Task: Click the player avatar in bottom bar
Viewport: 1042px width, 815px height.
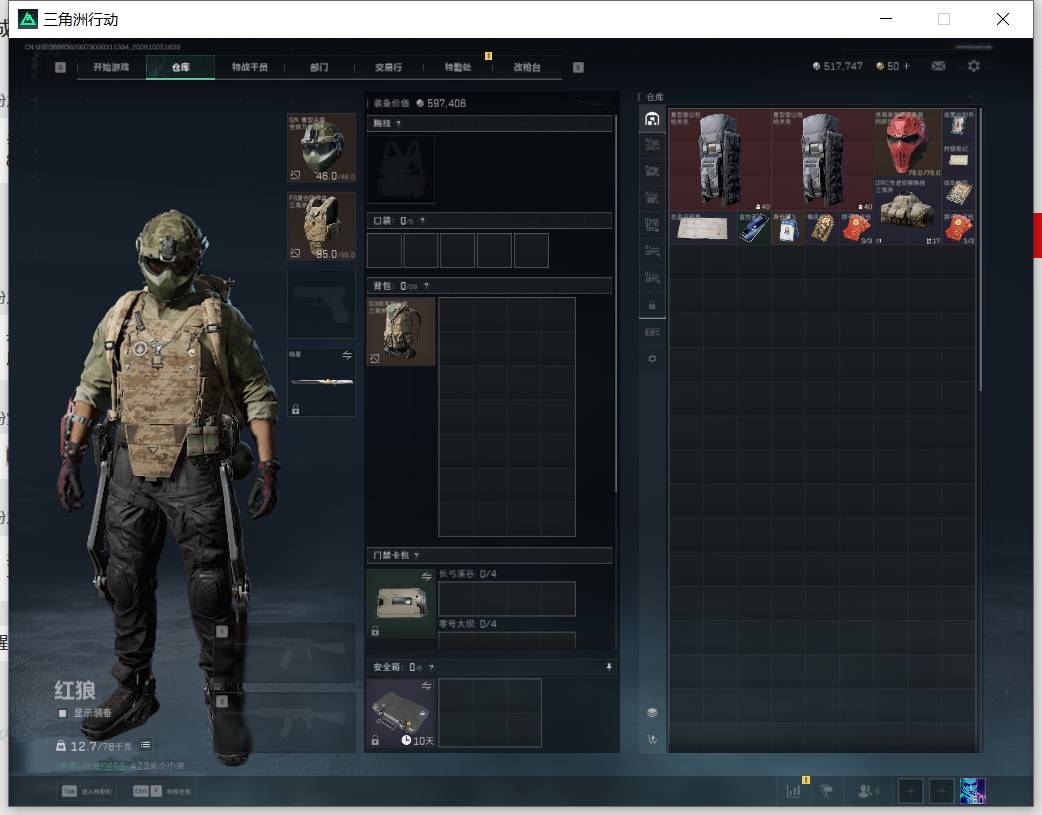Action: pos(973,791)
